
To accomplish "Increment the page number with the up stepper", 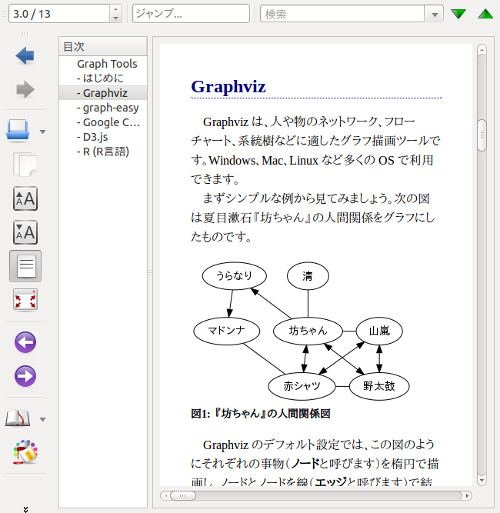I will click(115, 10).
